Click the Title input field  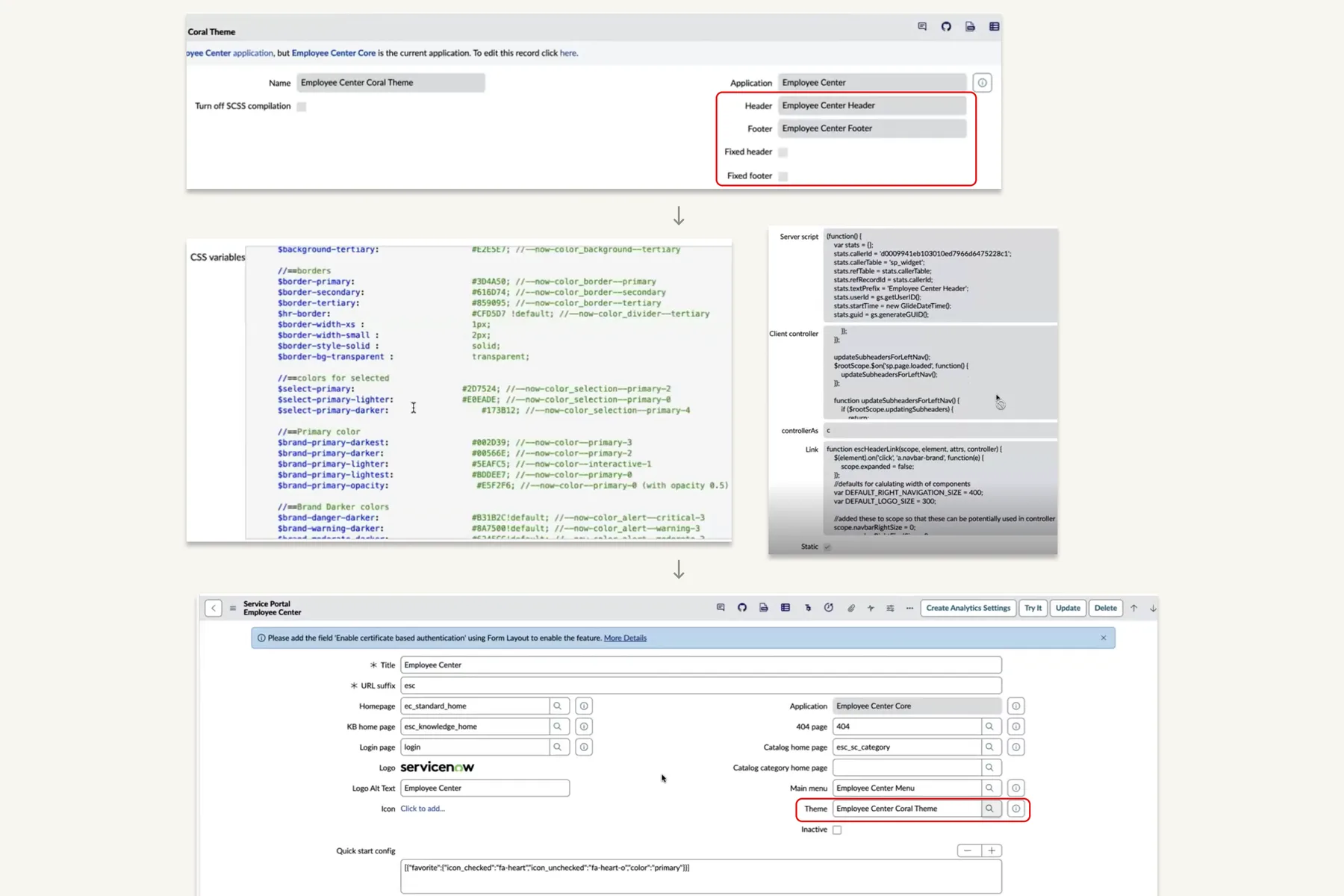click(x=701, y=665)
